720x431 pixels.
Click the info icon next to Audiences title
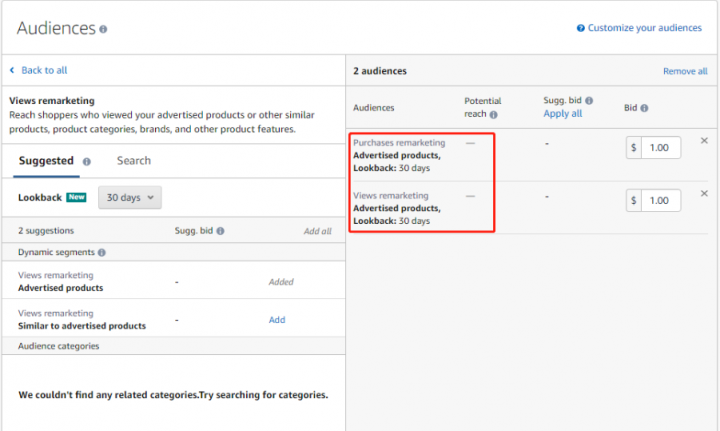pos(104,29)
